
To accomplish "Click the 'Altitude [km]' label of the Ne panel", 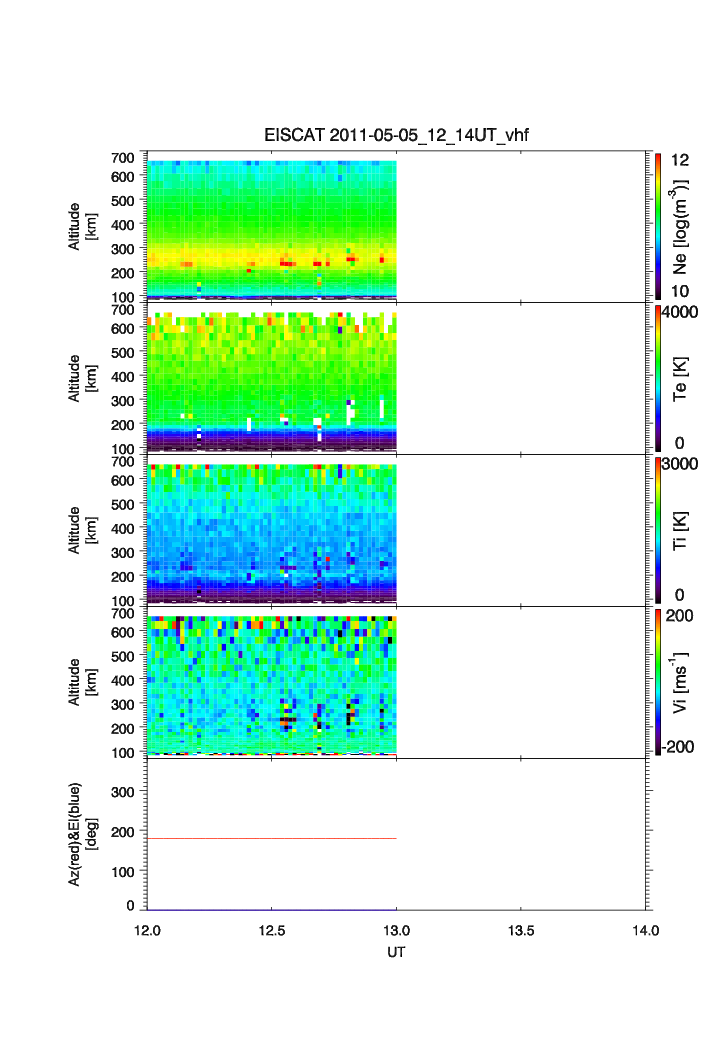I will click(83, 227).
